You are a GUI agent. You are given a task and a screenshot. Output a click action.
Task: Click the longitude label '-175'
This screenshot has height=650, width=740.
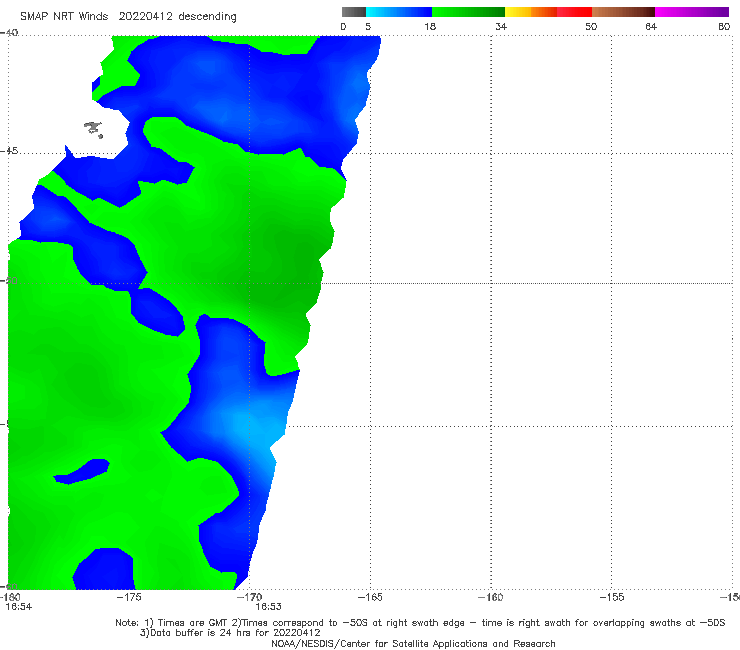coord(129,597)
